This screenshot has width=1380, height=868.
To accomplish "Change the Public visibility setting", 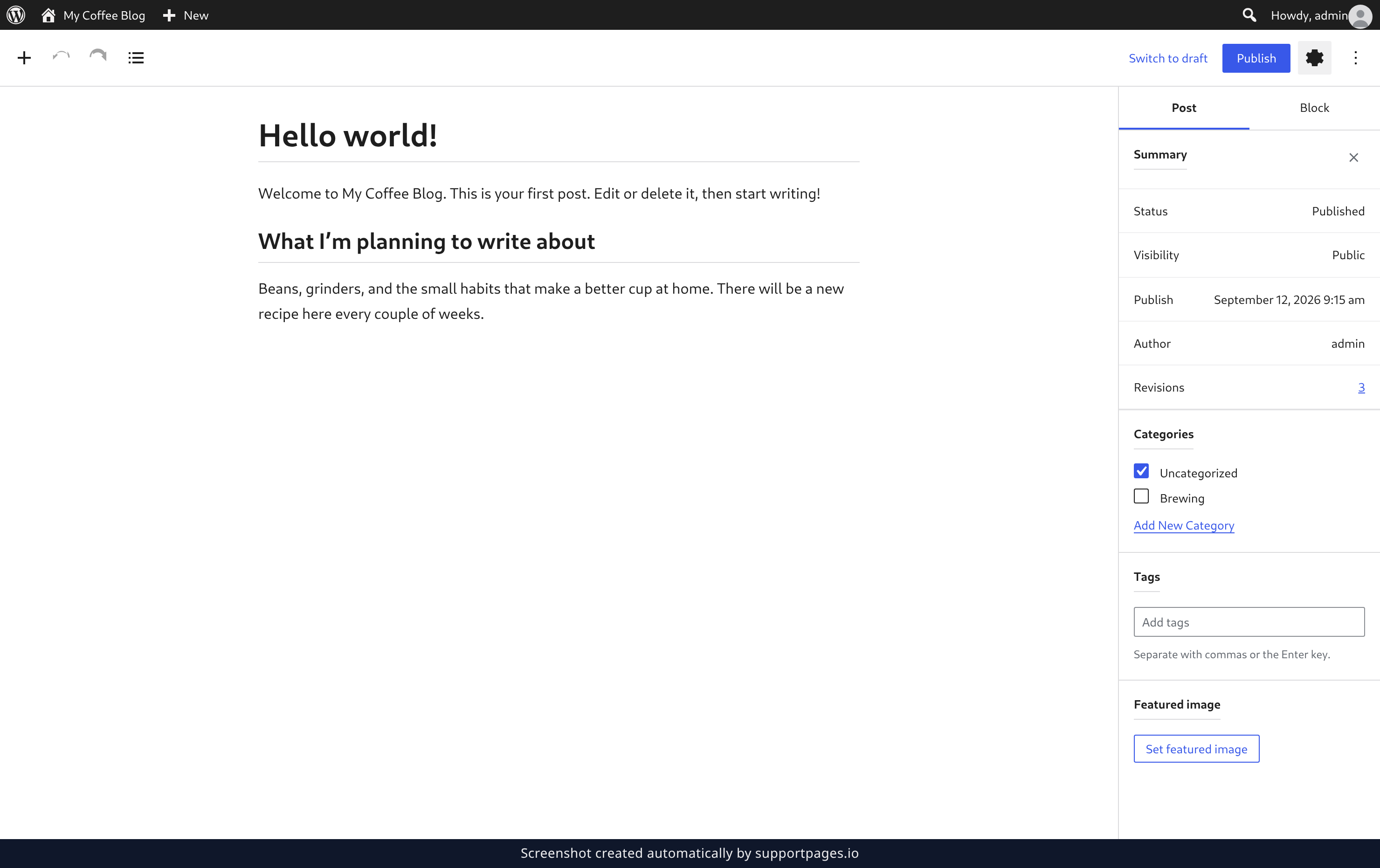I will coord(1348,255).
